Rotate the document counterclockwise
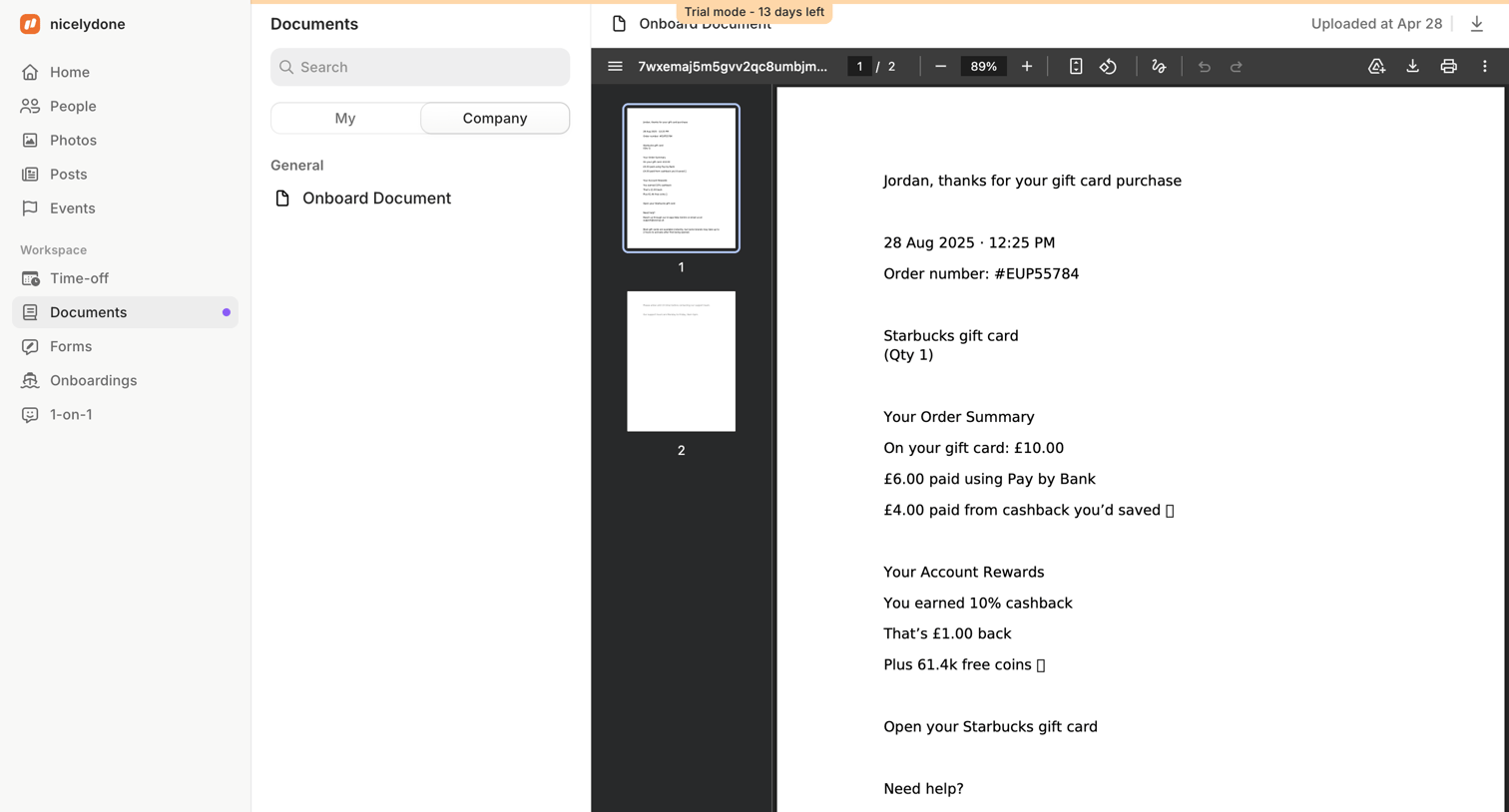Screen dimensions: 1509x812 coord(1108,67)
